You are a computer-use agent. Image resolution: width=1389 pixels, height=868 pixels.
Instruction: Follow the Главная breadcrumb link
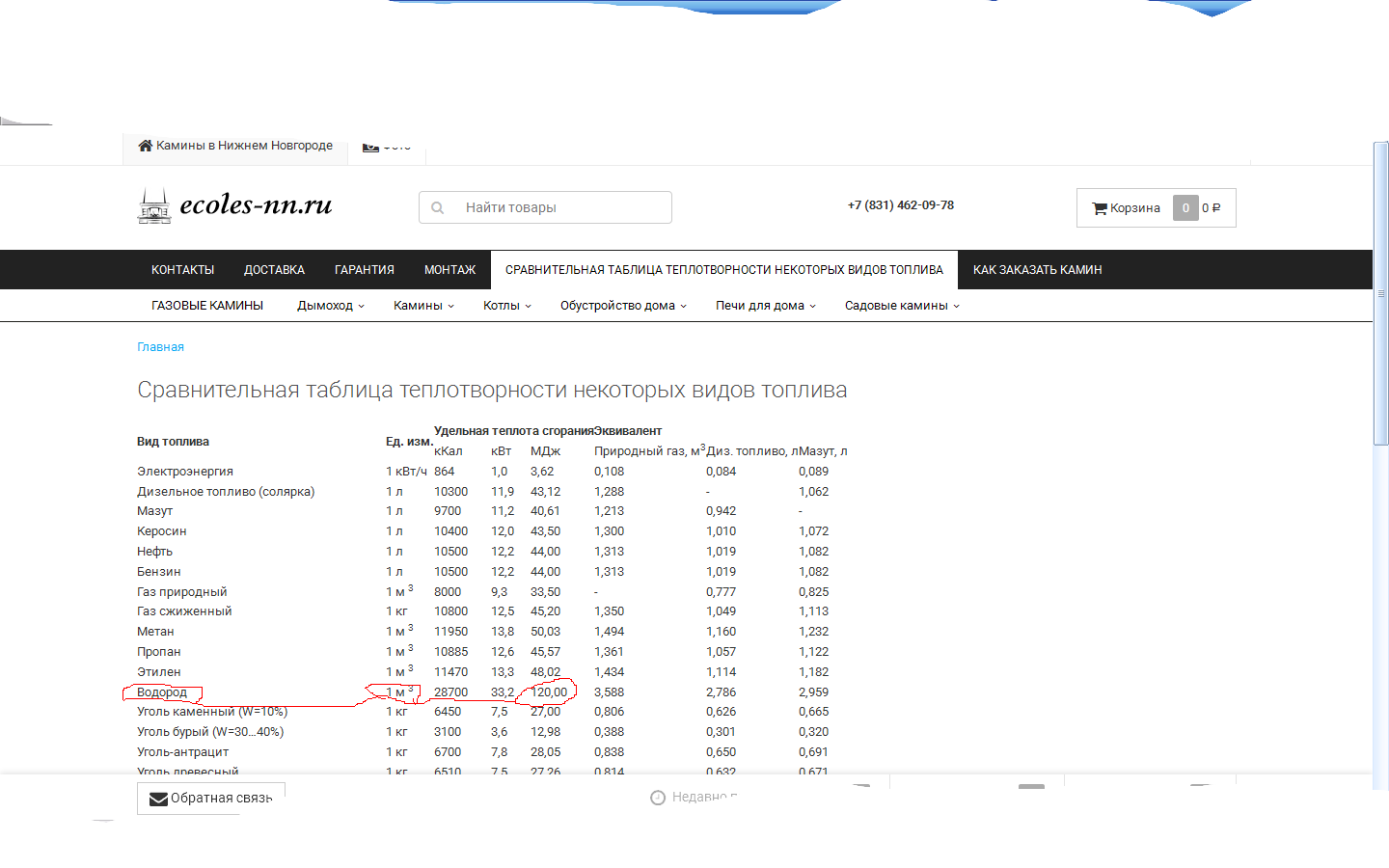[x=160, y=347]
